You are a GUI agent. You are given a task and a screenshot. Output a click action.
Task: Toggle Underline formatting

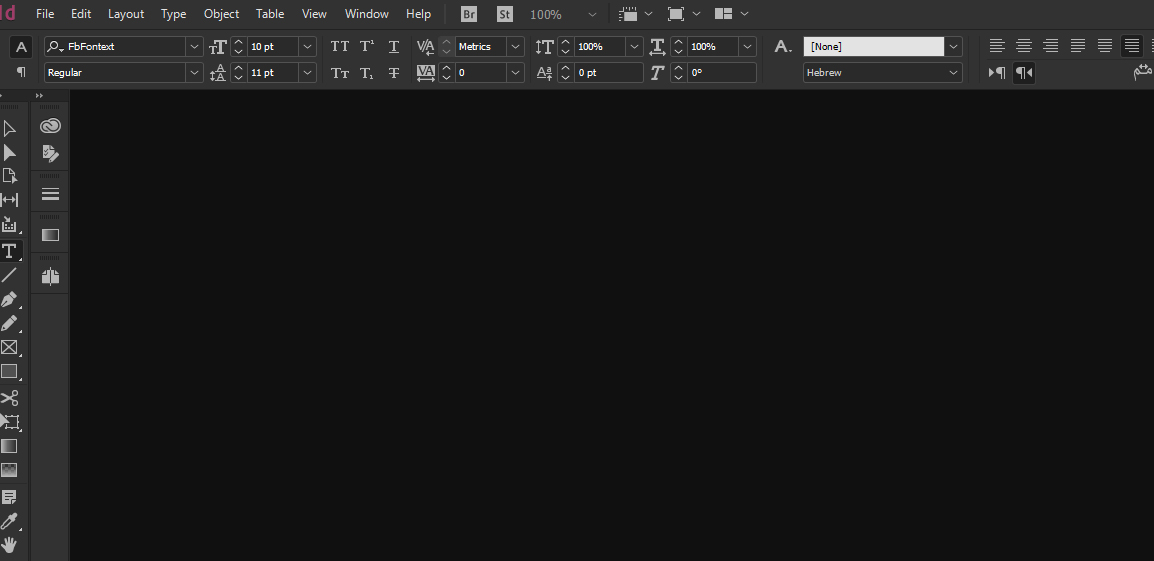coord(394,46)
